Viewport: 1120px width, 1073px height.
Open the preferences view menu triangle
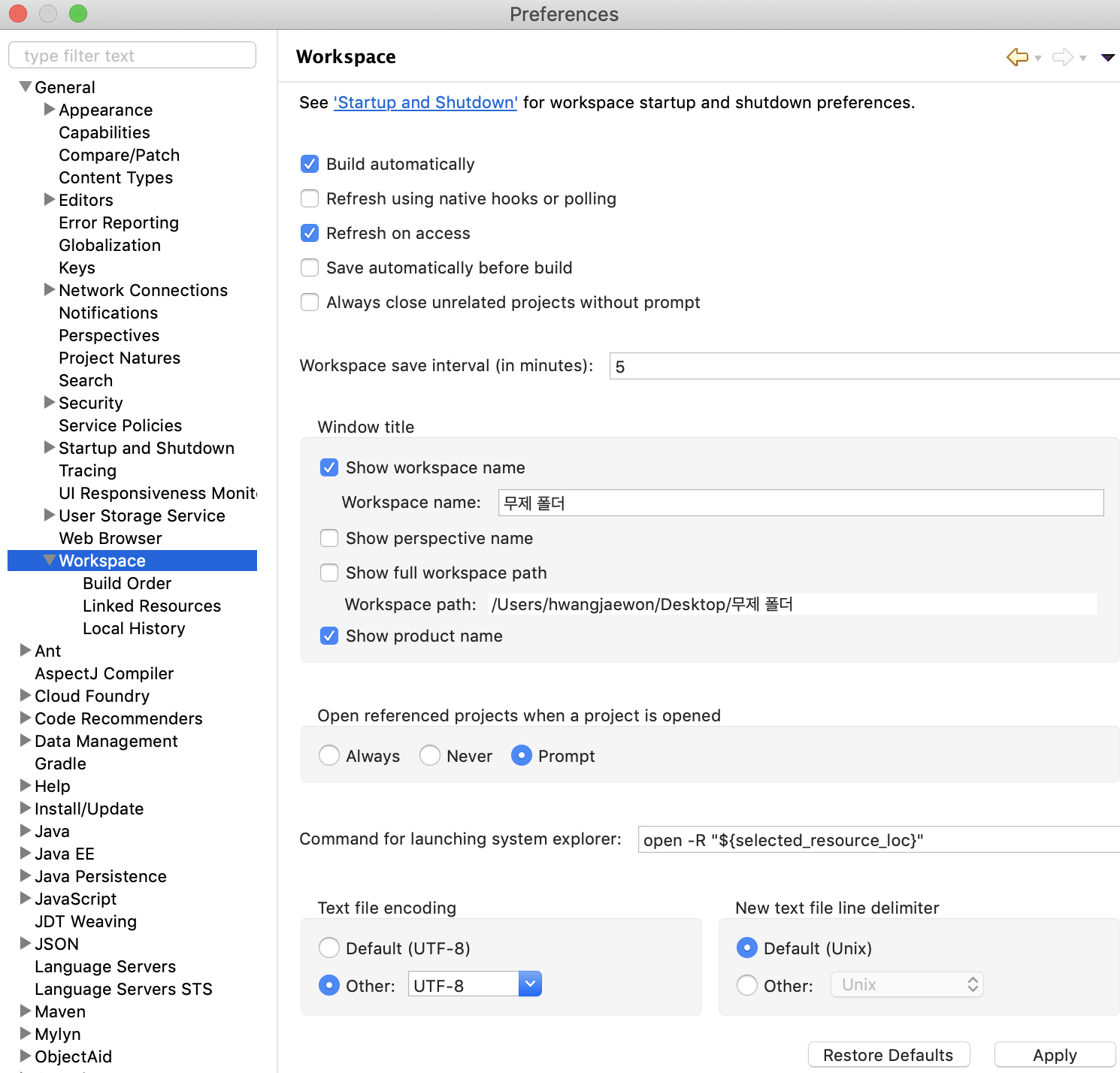coord(1107,58)
